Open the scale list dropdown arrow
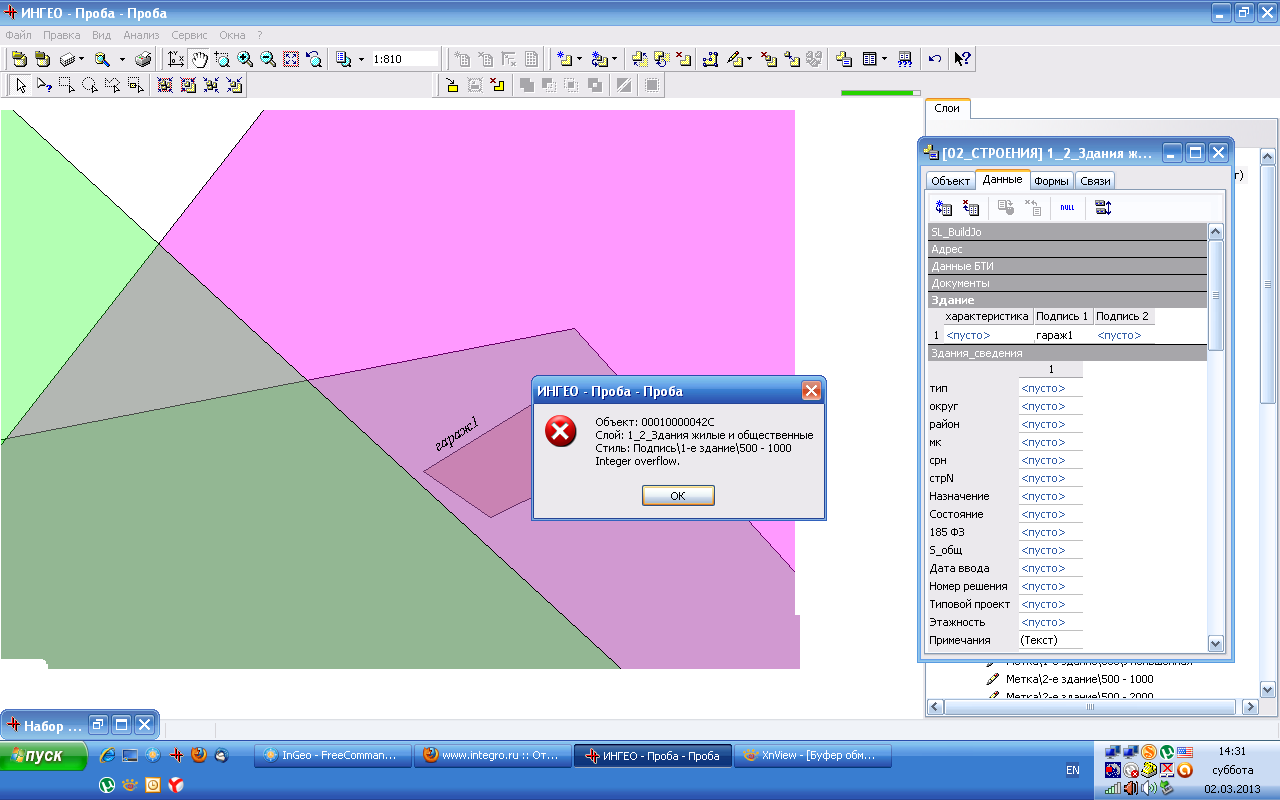This screenshot has height=800, width=1280. (x=361, y=59)
